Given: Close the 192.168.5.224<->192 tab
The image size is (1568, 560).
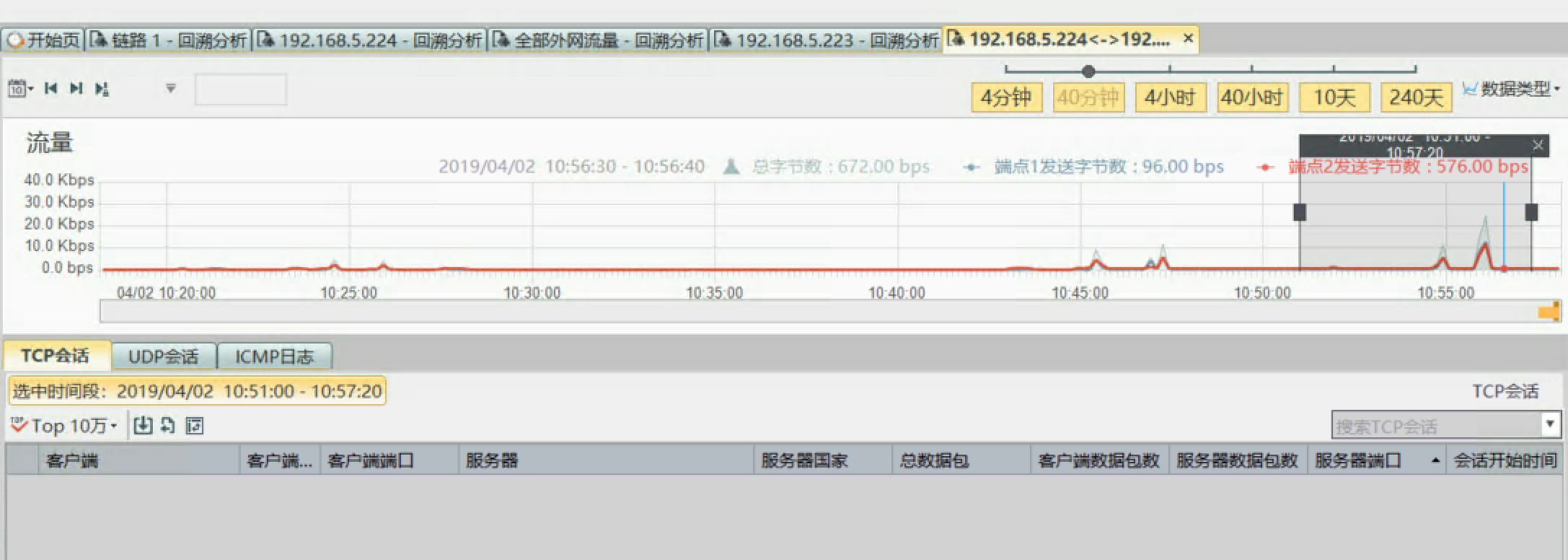Looking at the screenshot, I should 1189,38.
